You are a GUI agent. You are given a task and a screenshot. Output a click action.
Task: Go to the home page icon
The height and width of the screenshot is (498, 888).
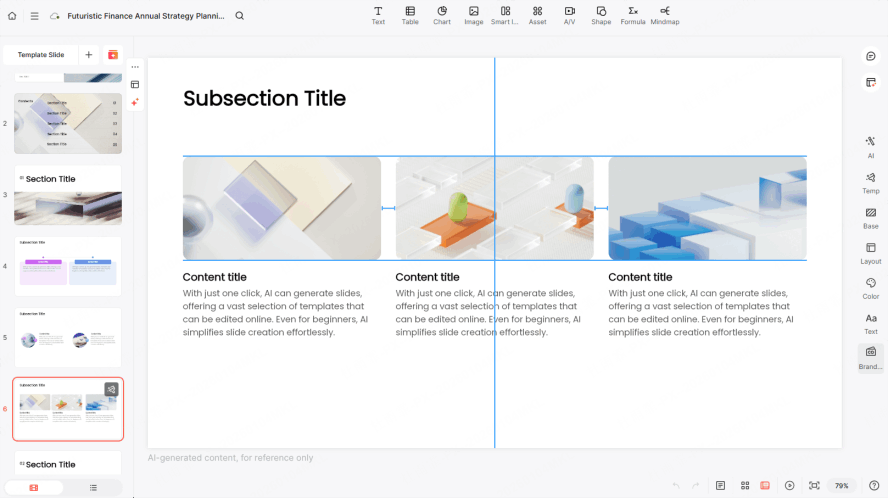tap(14, 16)
